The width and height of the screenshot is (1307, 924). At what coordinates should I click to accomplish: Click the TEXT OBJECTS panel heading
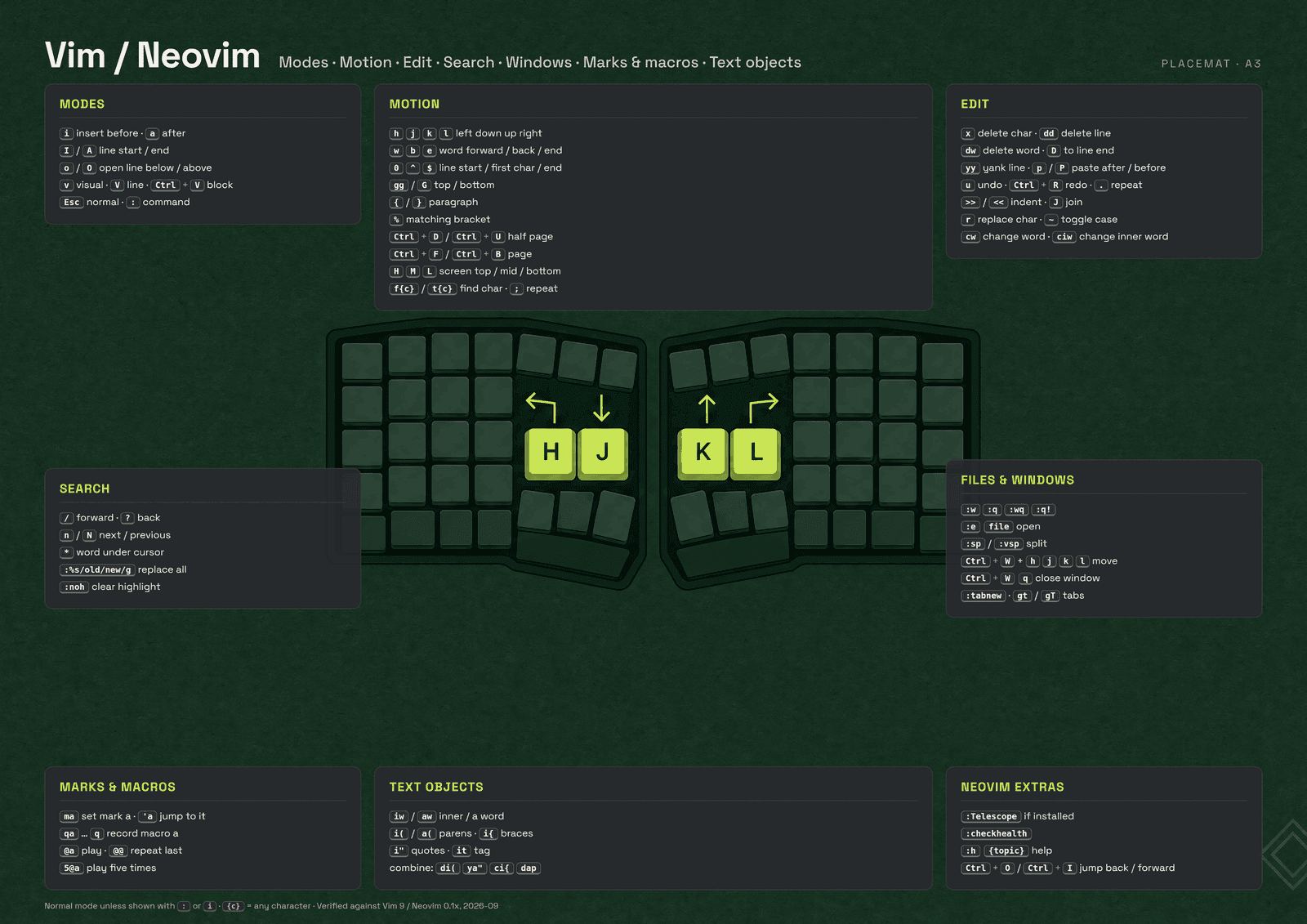coord(436,787)
